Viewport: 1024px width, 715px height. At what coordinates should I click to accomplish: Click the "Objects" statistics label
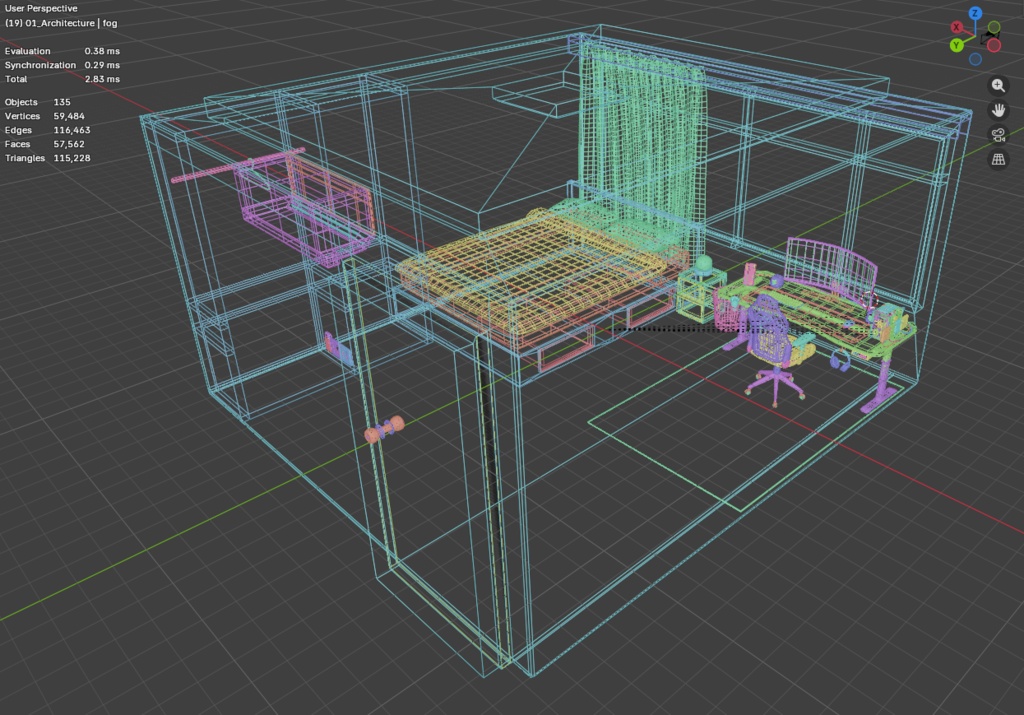pos(21,102)
